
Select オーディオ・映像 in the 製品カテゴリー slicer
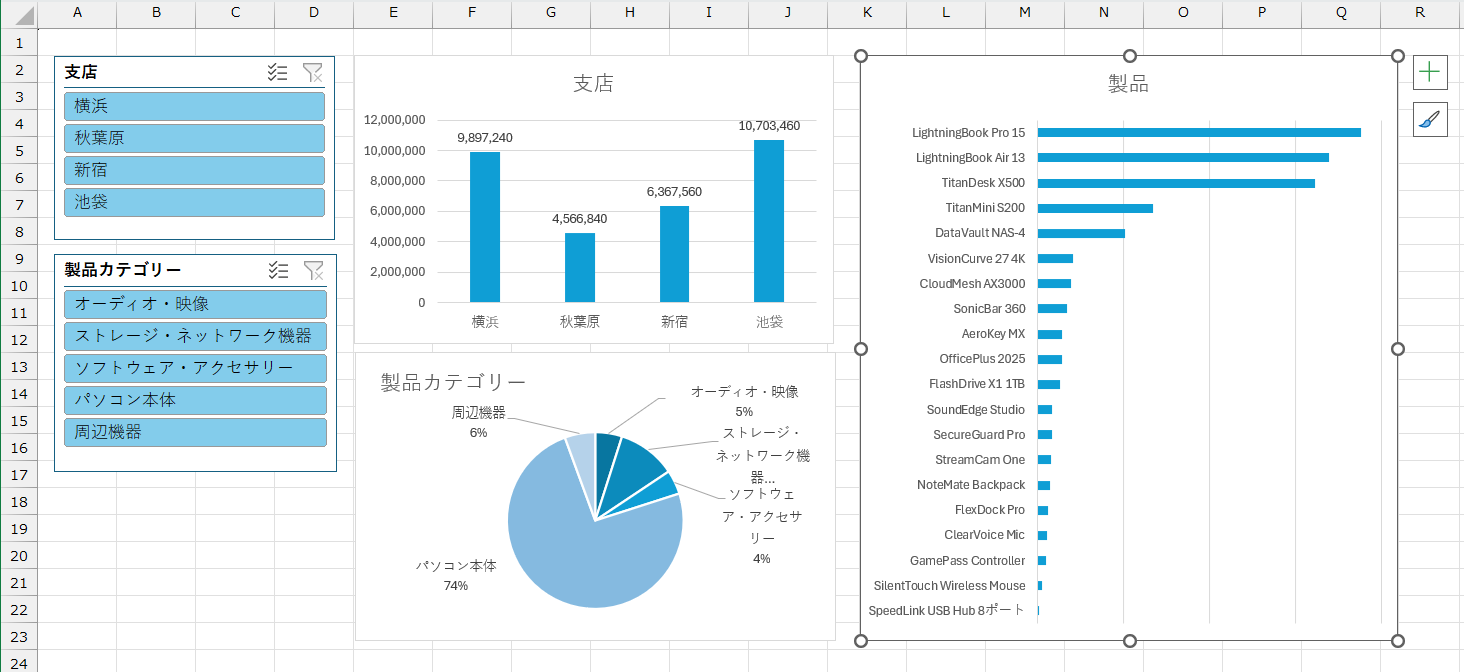[194, 303]
